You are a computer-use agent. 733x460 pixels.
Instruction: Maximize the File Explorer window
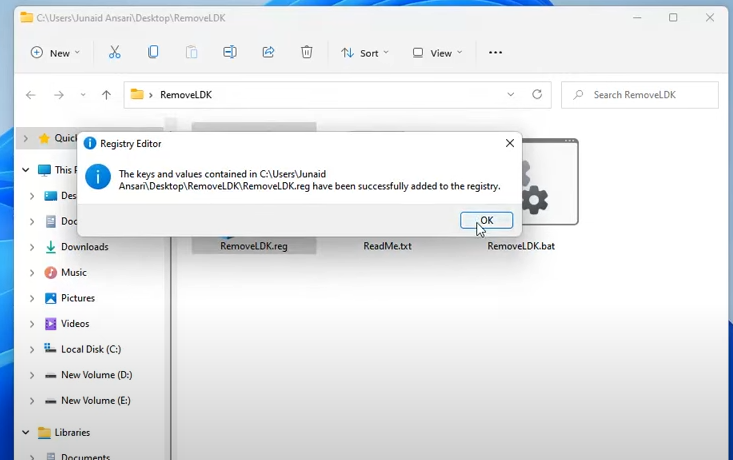pos(673,18)
